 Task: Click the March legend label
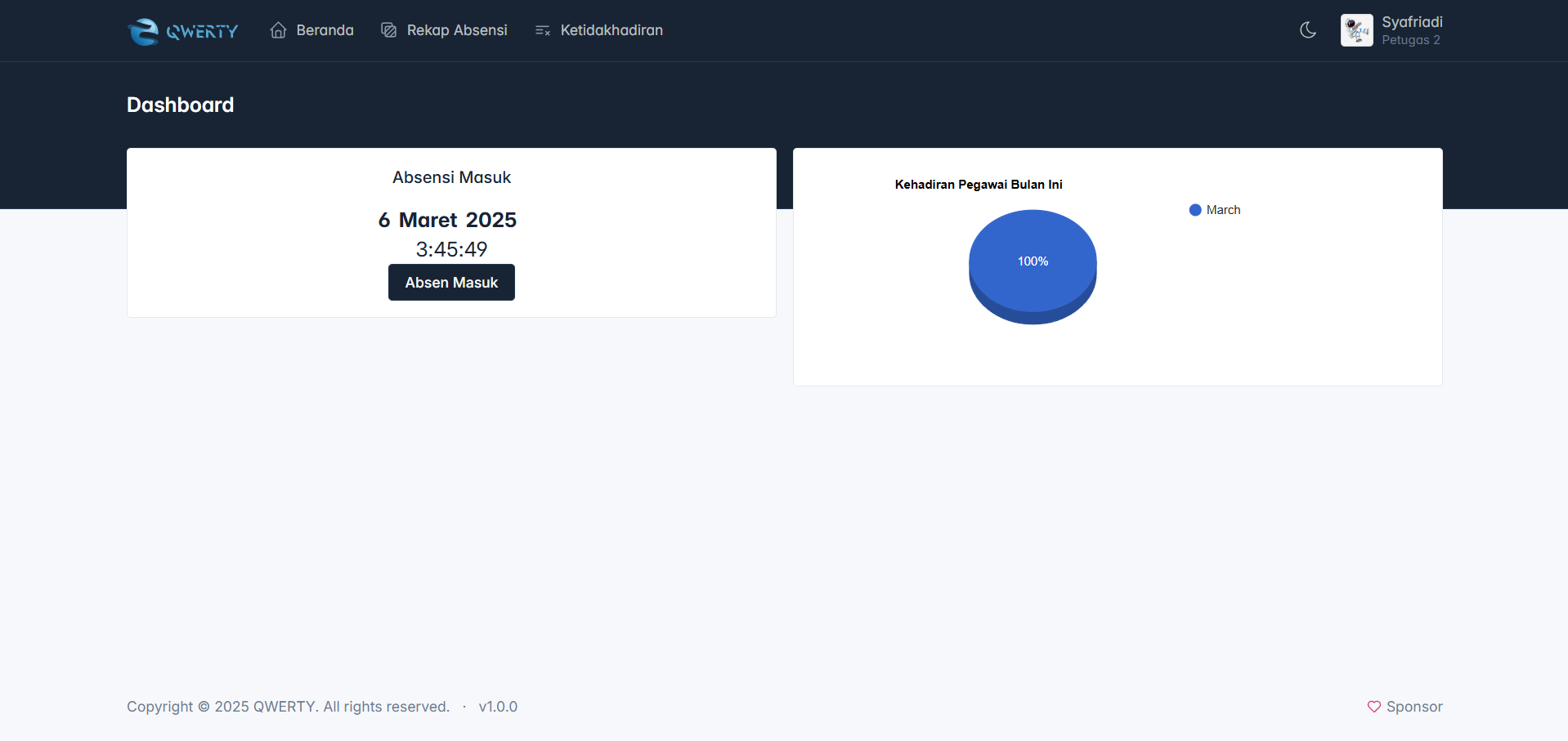pos(1223,210)
